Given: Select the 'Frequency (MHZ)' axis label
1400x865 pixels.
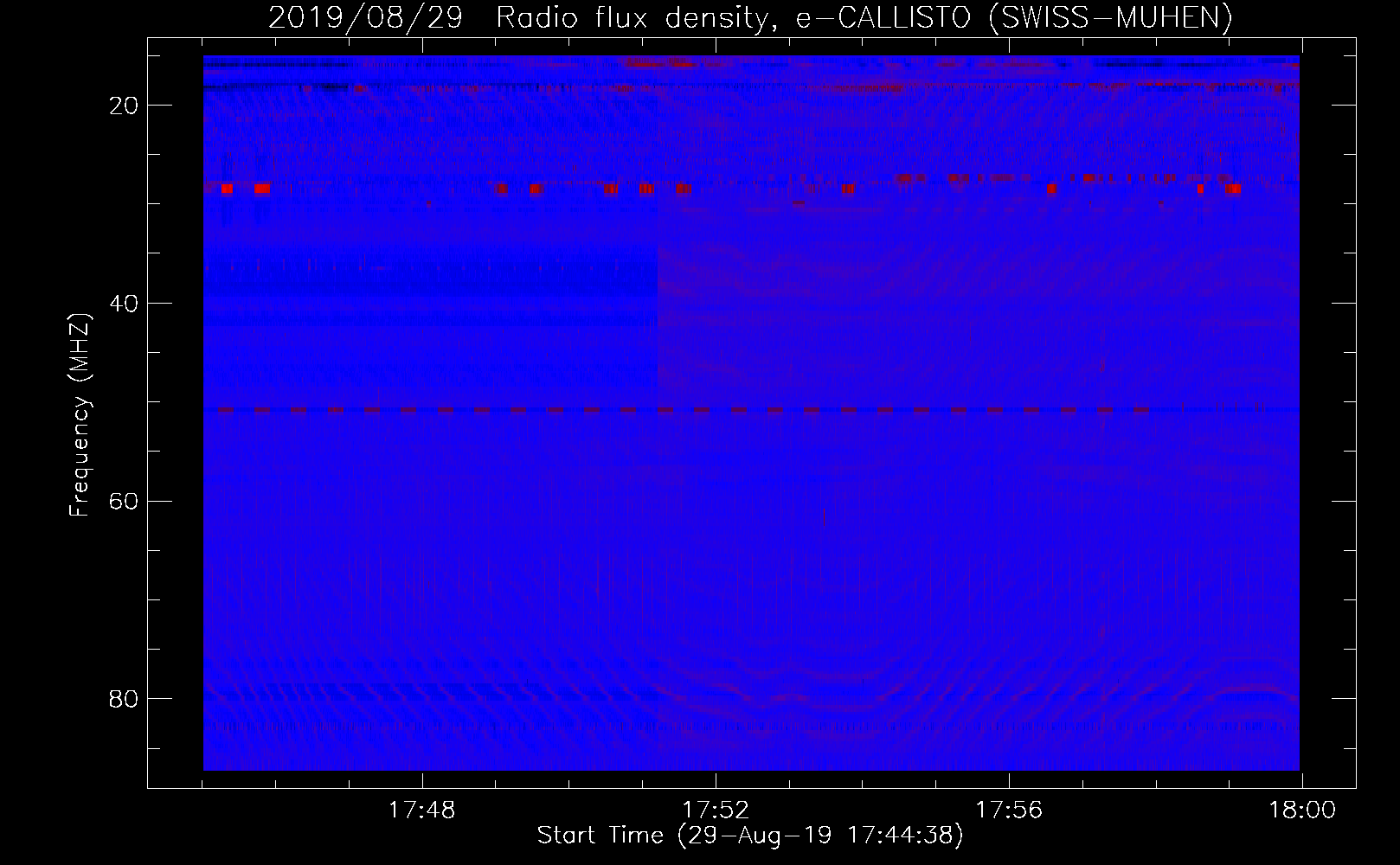Looking at the screenshot, I should click(80, 415).
